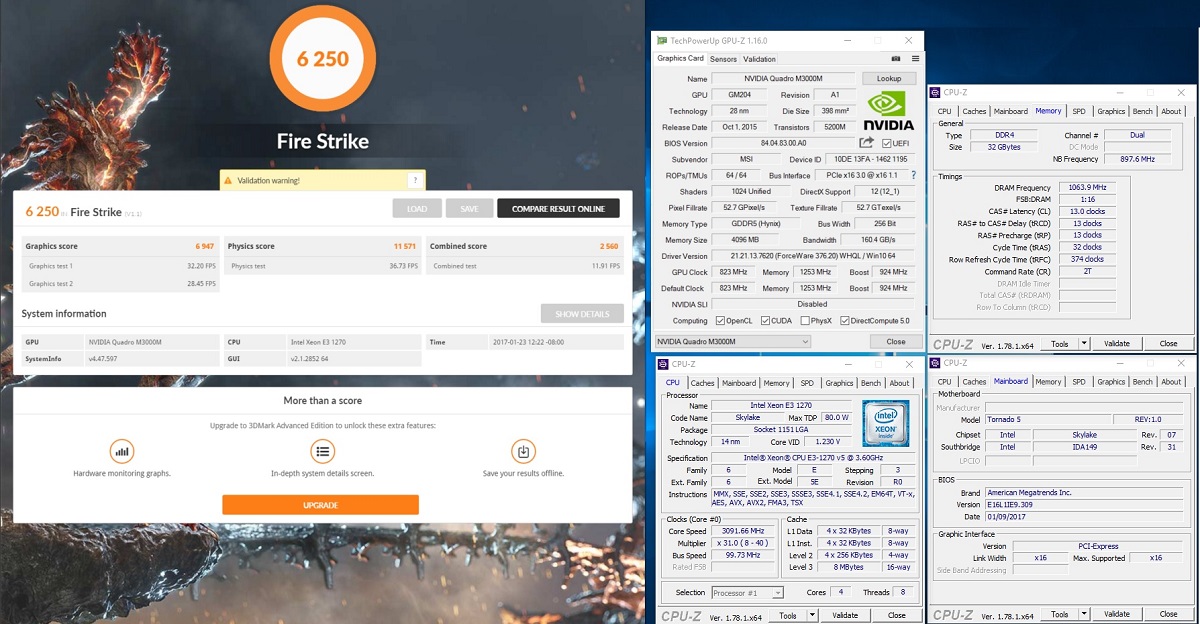Click the in-depth system details list icon
The height and width of the screenshot is (624, 1200).
[x=322, y=451]
